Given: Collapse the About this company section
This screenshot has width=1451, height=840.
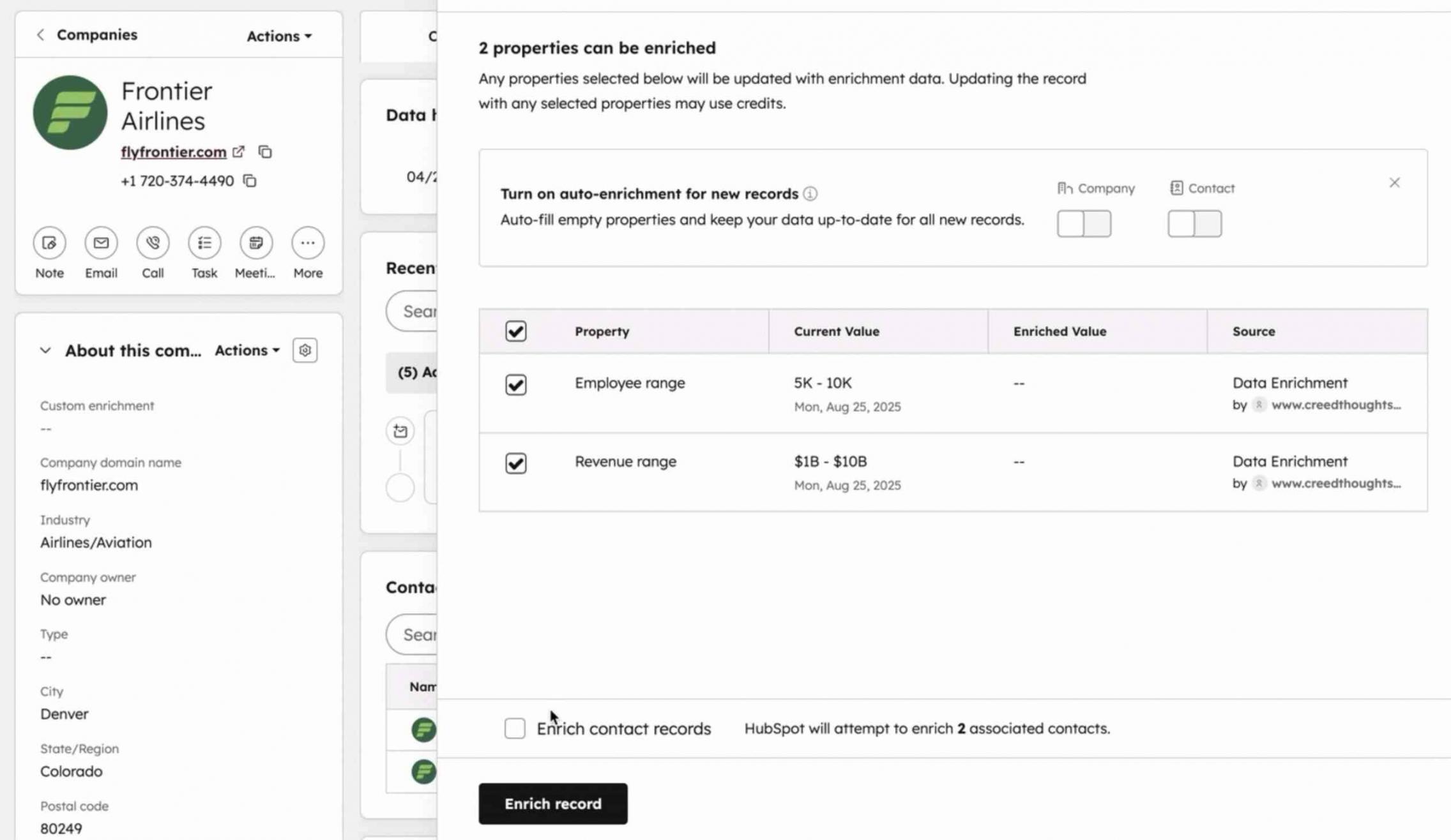Looking at the screenshot, I should [45, 350].
